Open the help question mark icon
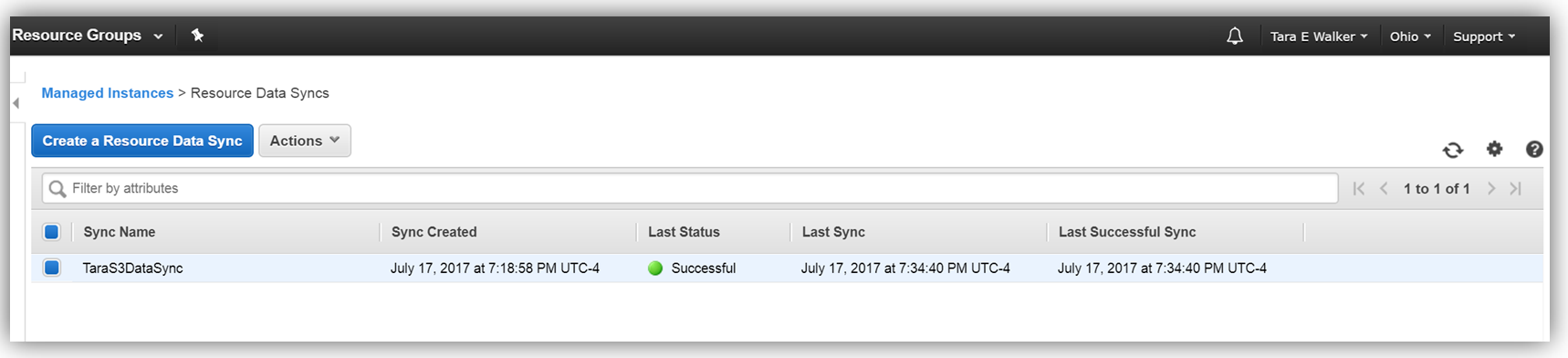Image resolution: width=1568 pixels, height=358 pixels. point(1534,149)
